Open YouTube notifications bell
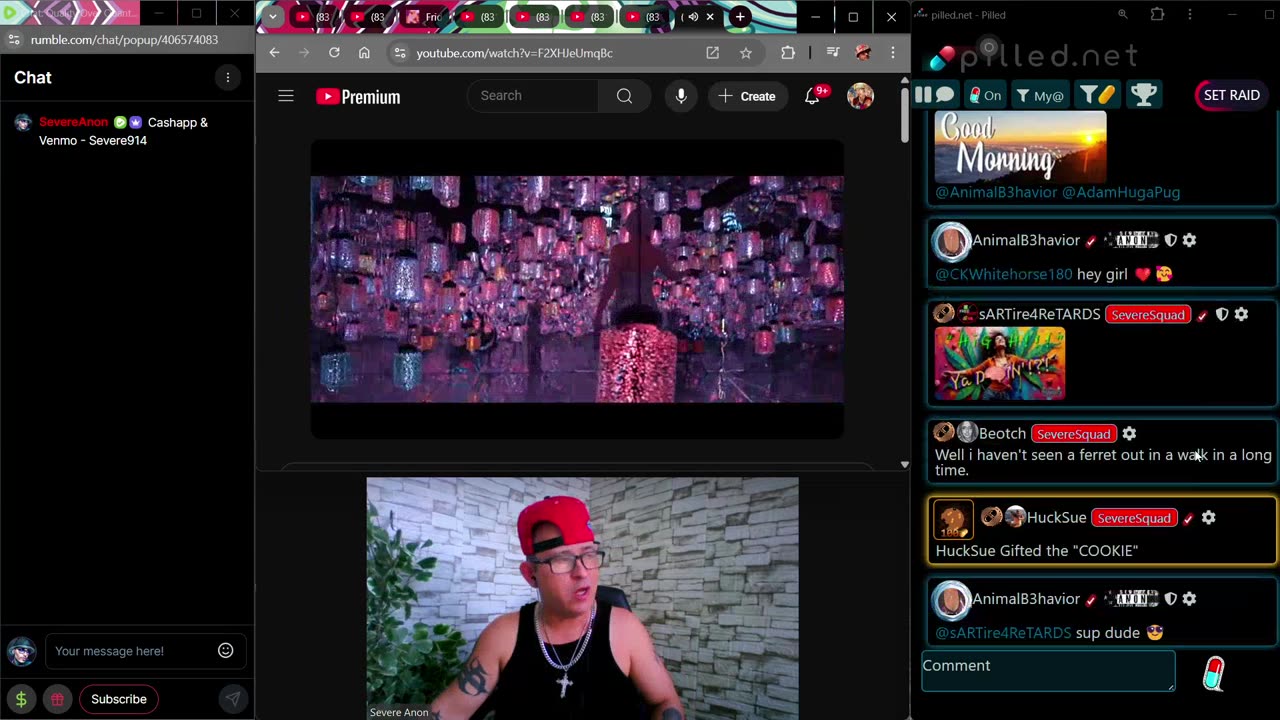Viewport: 1280px width, 720px height. tap(813, 96)
